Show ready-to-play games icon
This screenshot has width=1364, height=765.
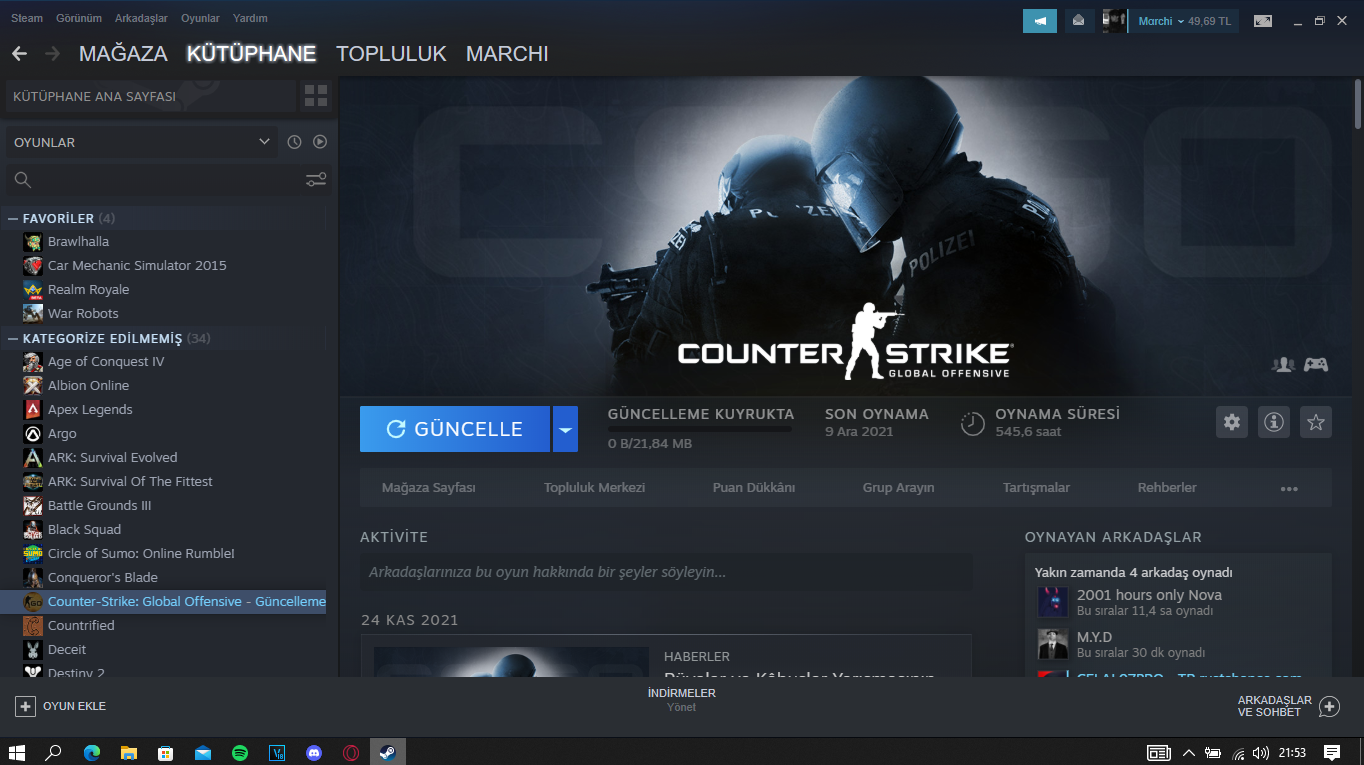[320, 142]
